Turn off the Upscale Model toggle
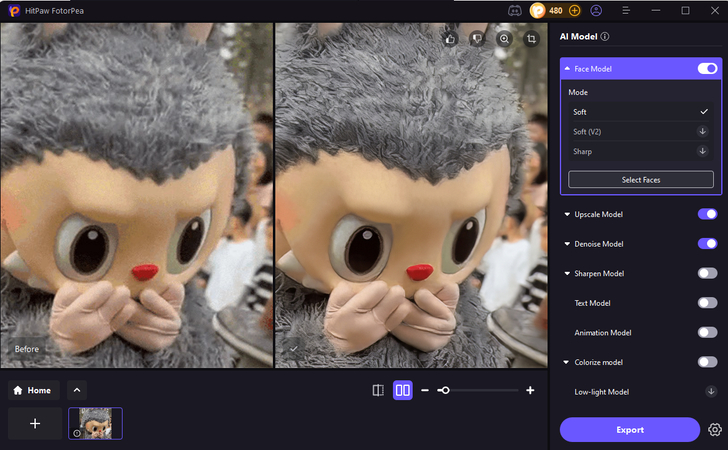This screenshot has height=450, width=728. pyautogui.click(x=707, y=214)
